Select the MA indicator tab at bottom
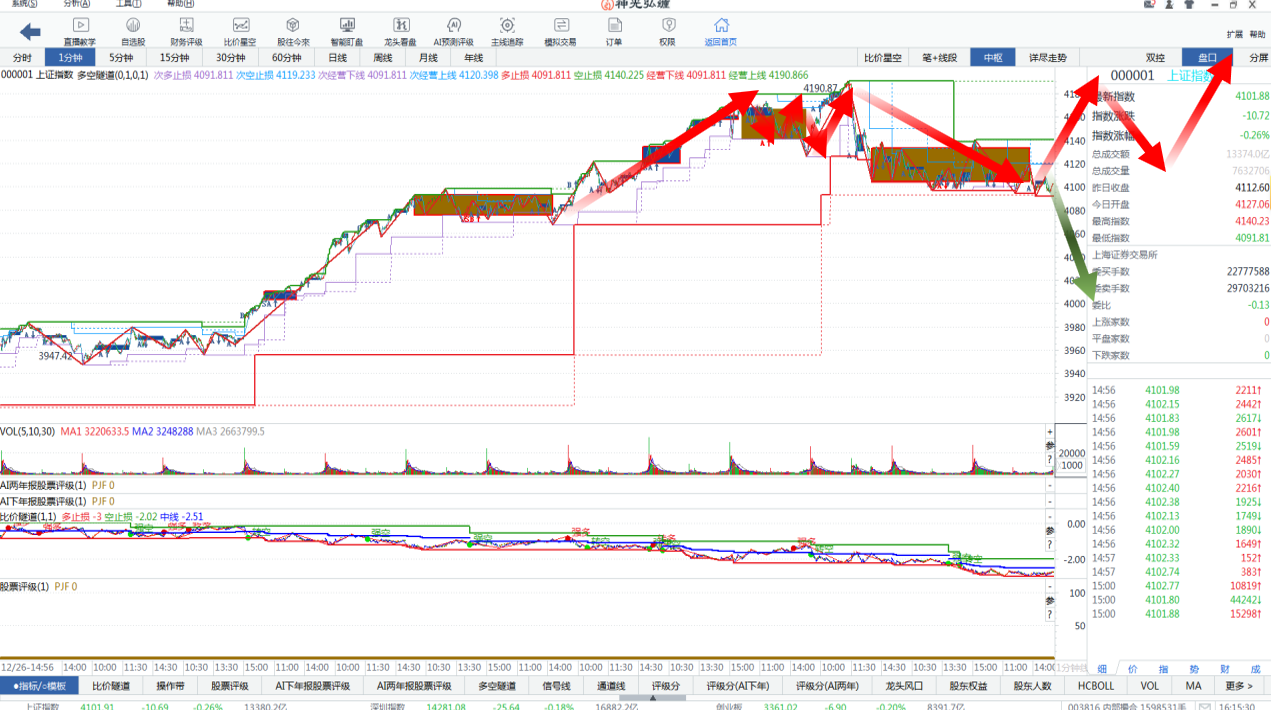The image size is (1271, 710). (1194, 686)
